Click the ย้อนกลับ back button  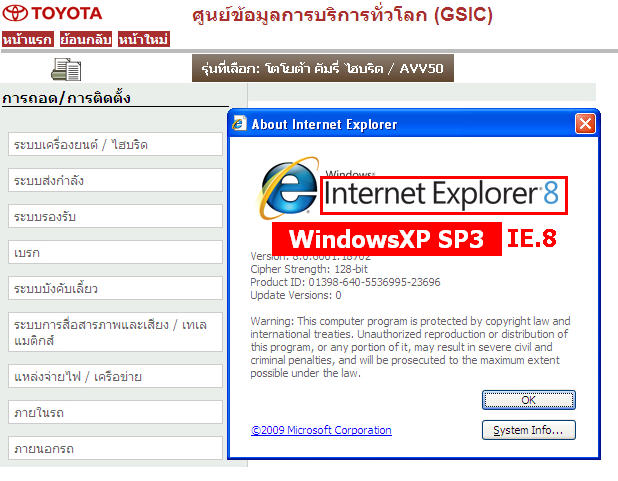(86, 39)
